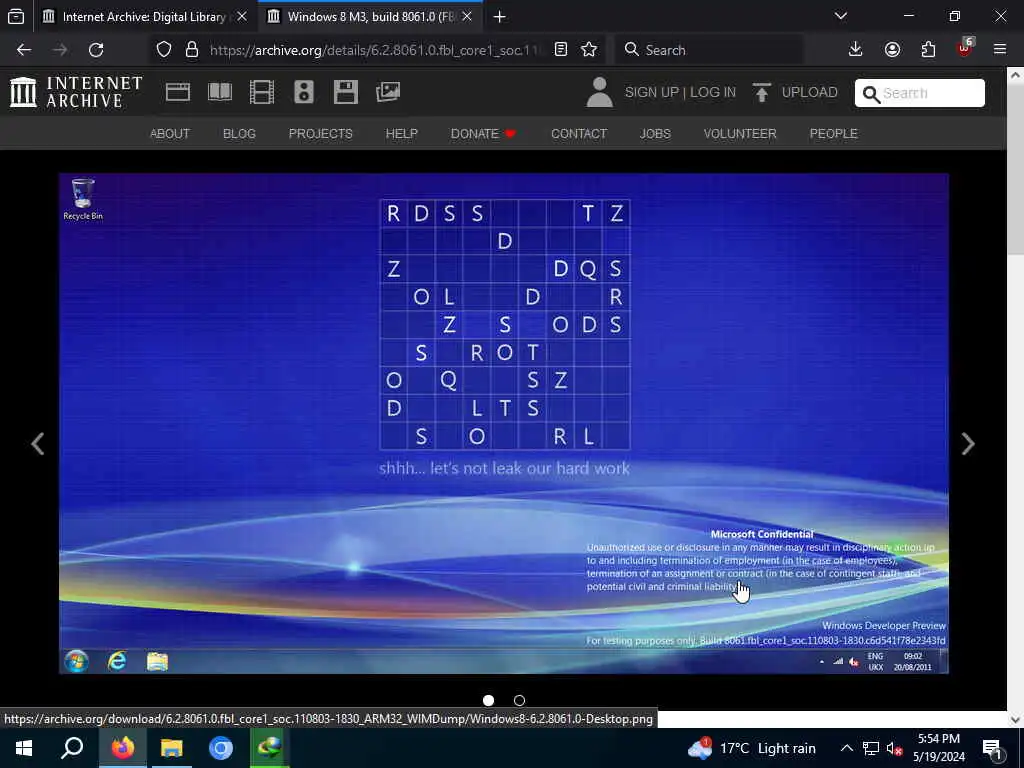
Task: Click the scrollbar down arrow
Action: tap(1016, 720)
